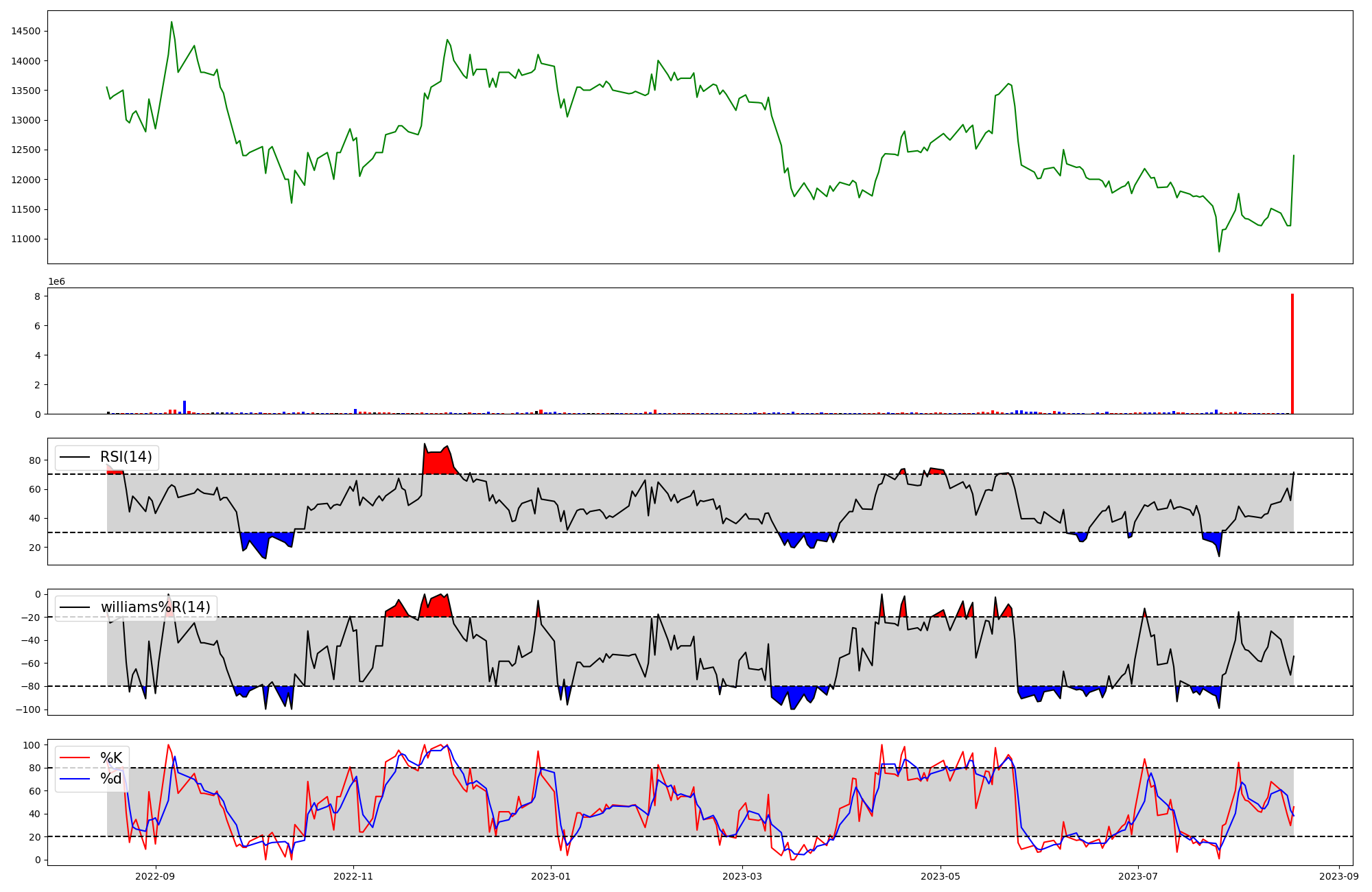Click the RSI(14) legend label
Screen dimensions: 1372x892
126,457
